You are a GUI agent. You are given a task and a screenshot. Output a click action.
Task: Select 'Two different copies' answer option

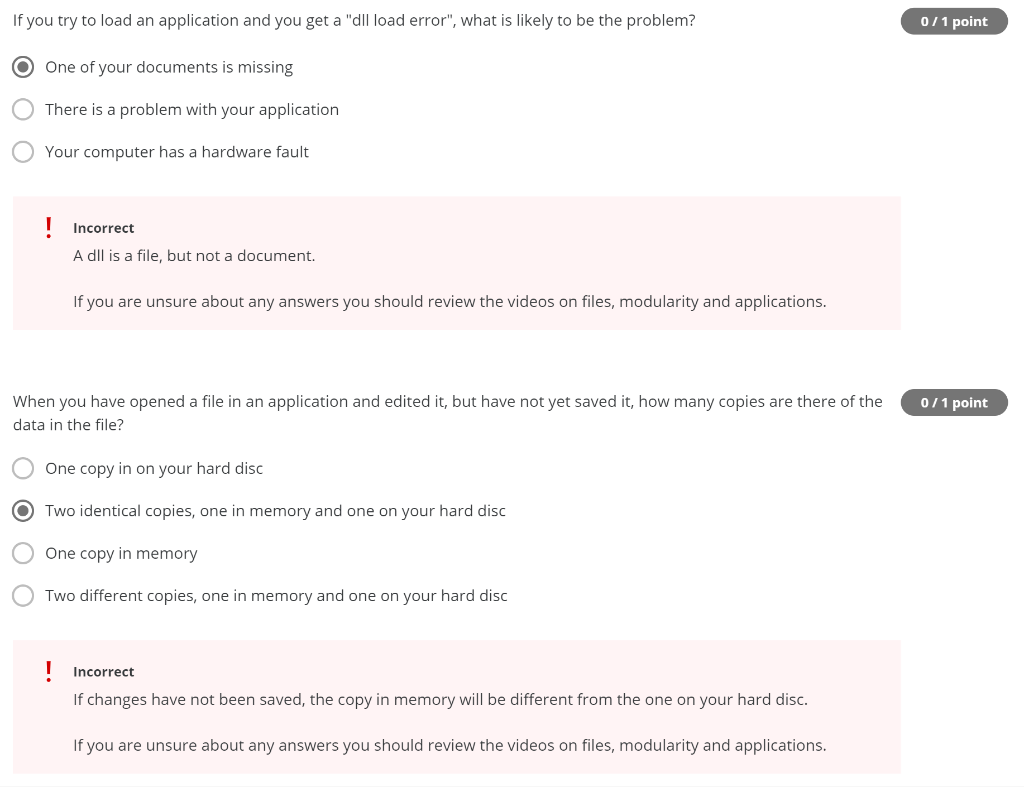click(23, 595)
